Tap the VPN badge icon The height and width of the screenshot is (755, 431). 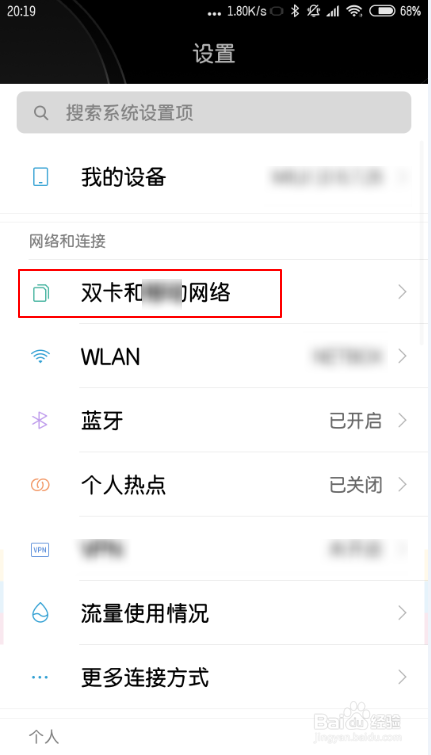pyautogui.click(x=40, y=549)
